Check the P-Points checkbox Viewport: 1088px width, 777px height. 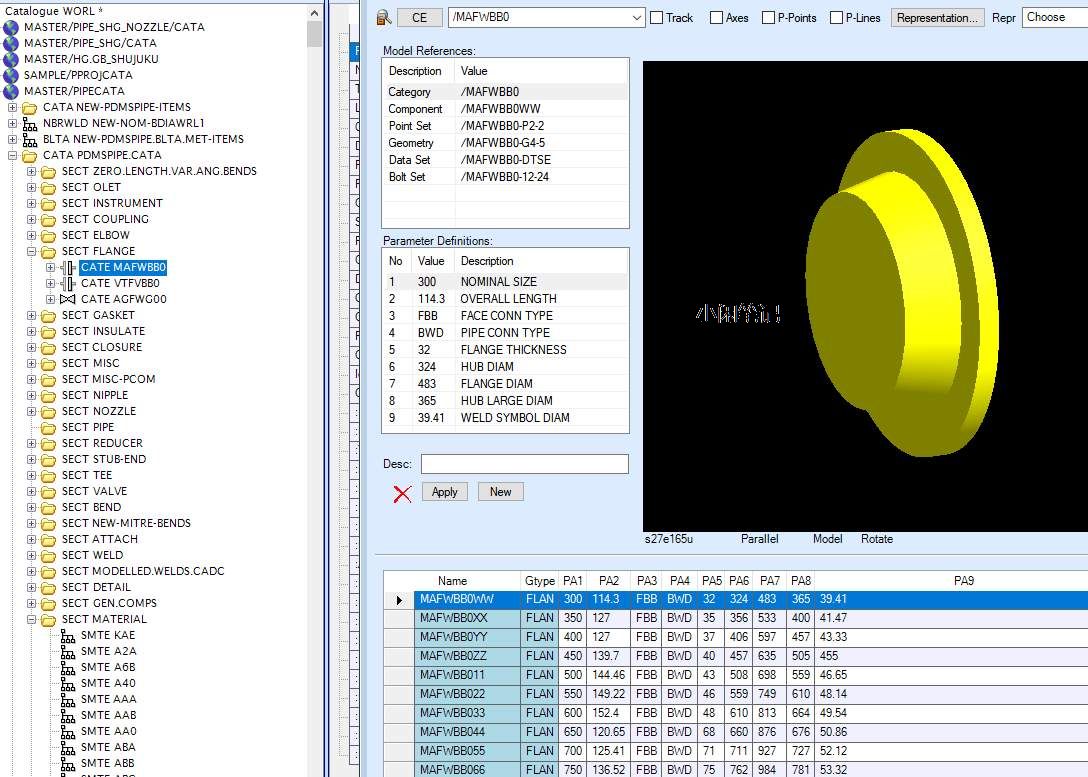tap(768, 18)
